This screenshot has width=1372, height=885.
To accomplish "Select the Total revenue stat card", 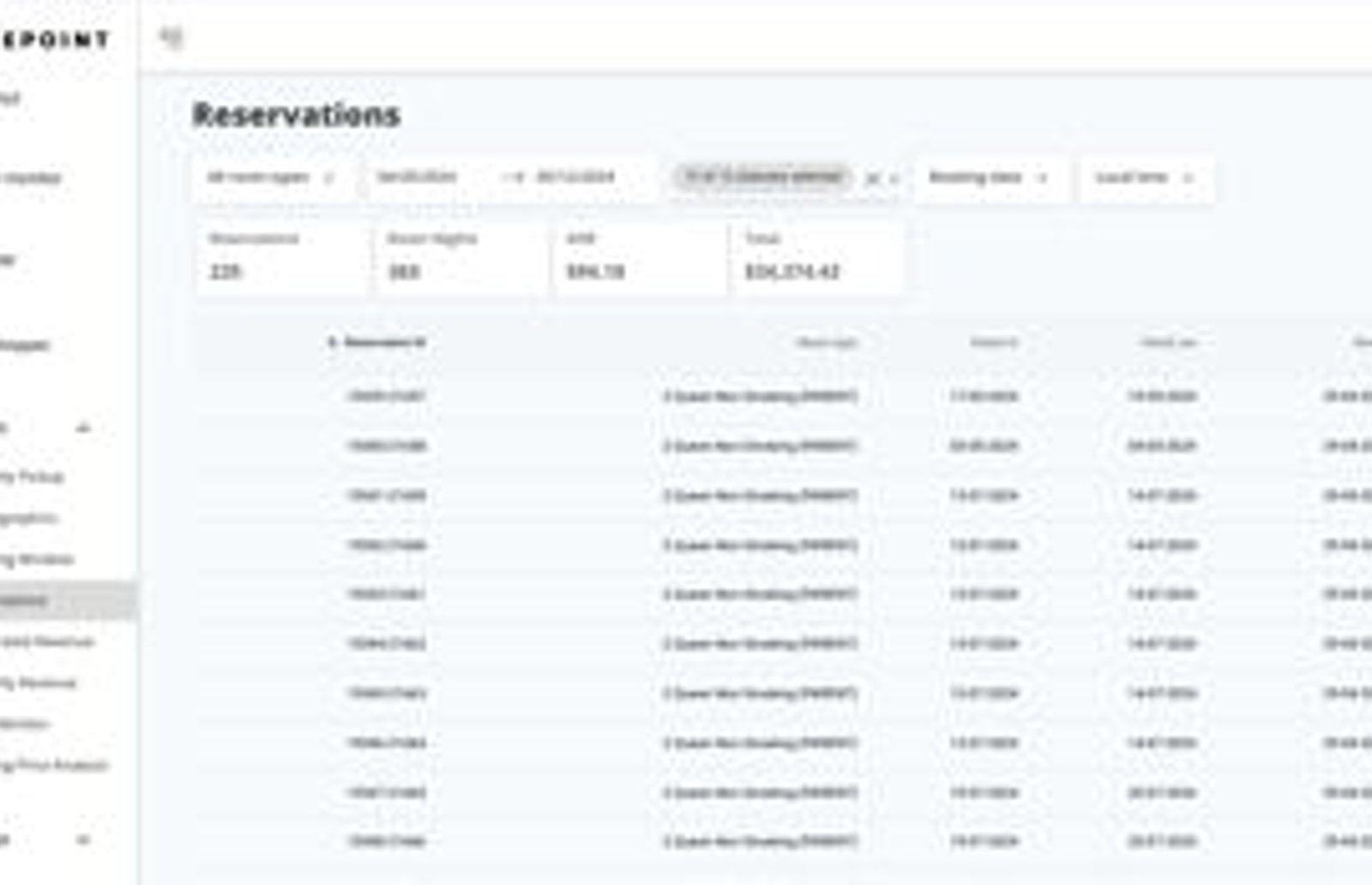I will (817, 257).
